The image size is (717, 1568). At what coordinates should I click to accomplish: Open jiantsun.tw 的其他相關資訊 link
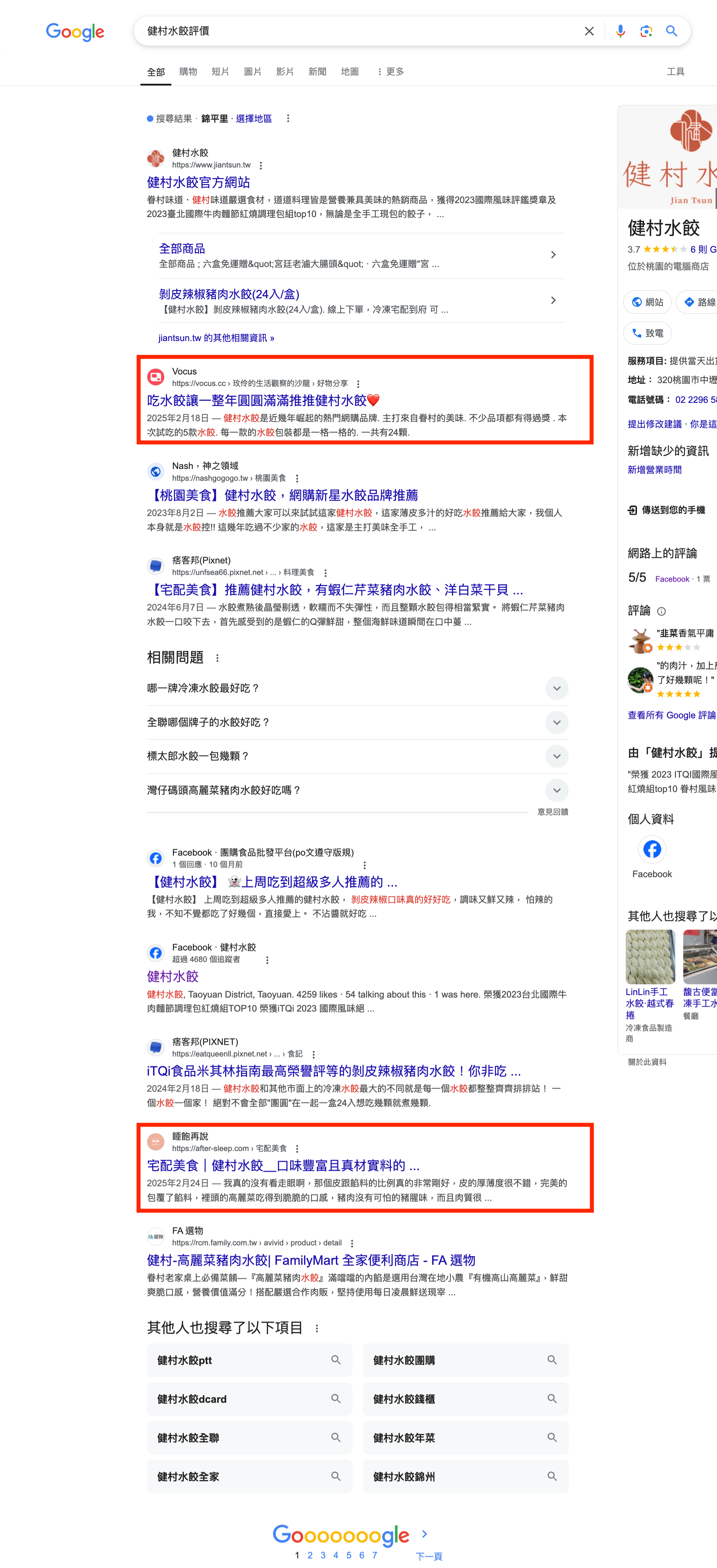pyautogui.click(x=216, y=338)
